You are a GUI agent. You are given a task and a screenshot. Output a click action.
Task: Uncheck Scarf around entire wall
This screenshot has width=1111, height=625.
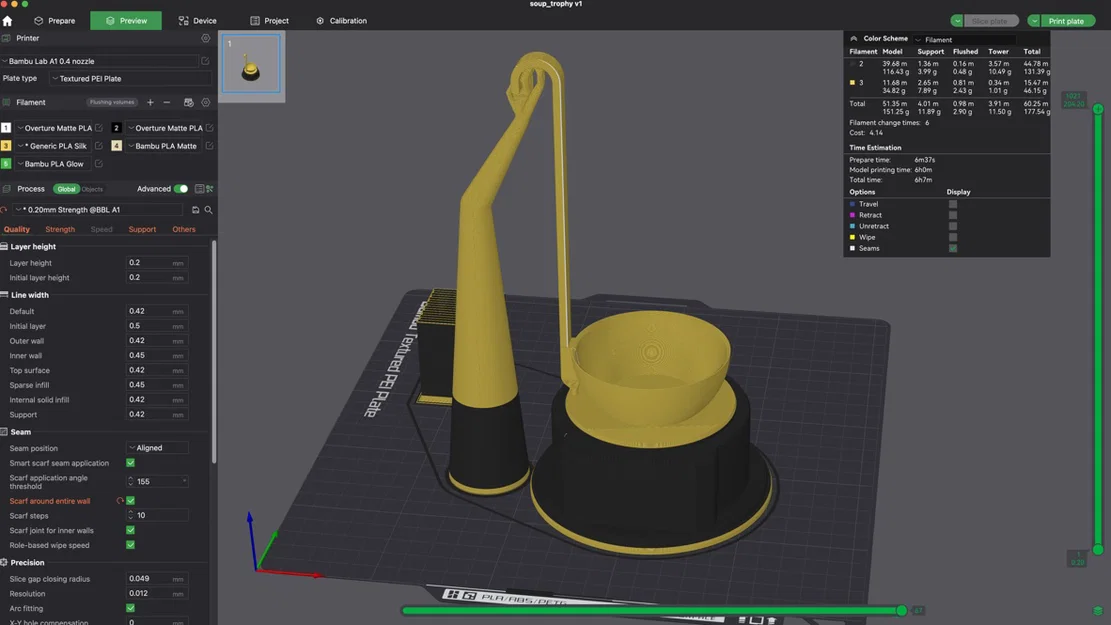point(130,501)
